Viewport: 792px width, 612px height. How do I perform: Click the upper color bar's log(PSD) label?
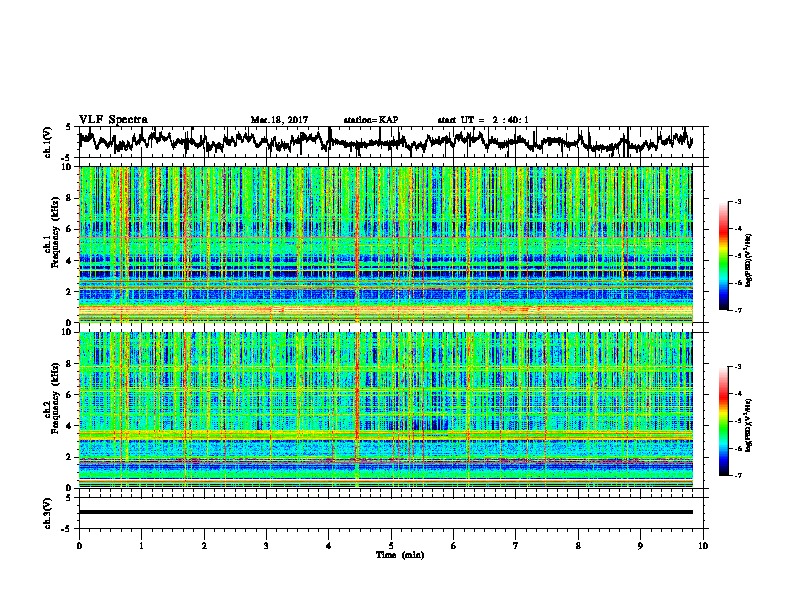coord(749,261)
